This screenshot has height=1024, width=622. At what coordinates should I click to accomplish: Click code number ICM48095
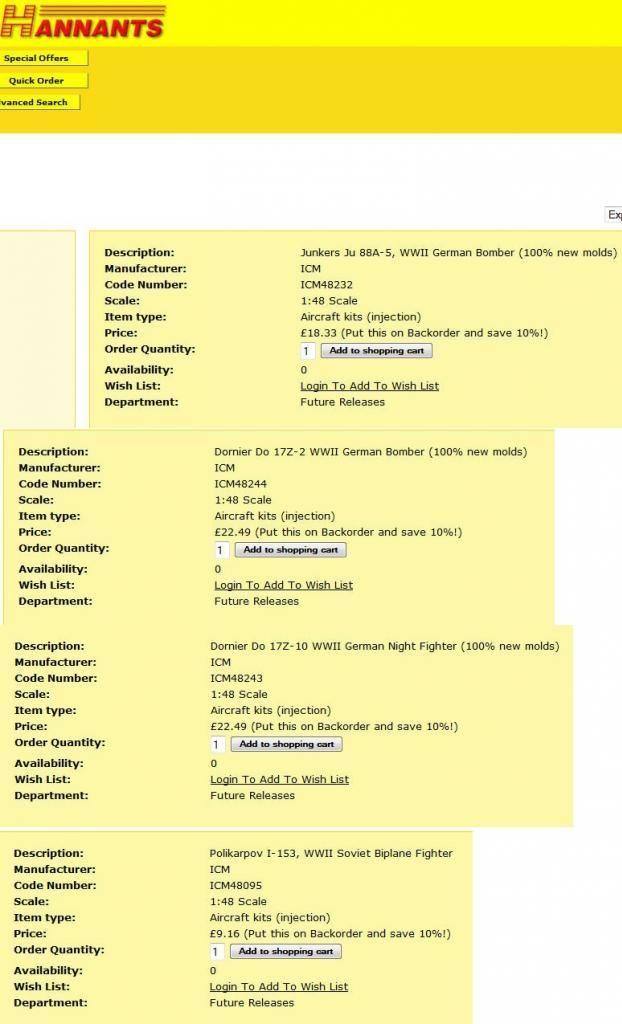pos(236,885)
